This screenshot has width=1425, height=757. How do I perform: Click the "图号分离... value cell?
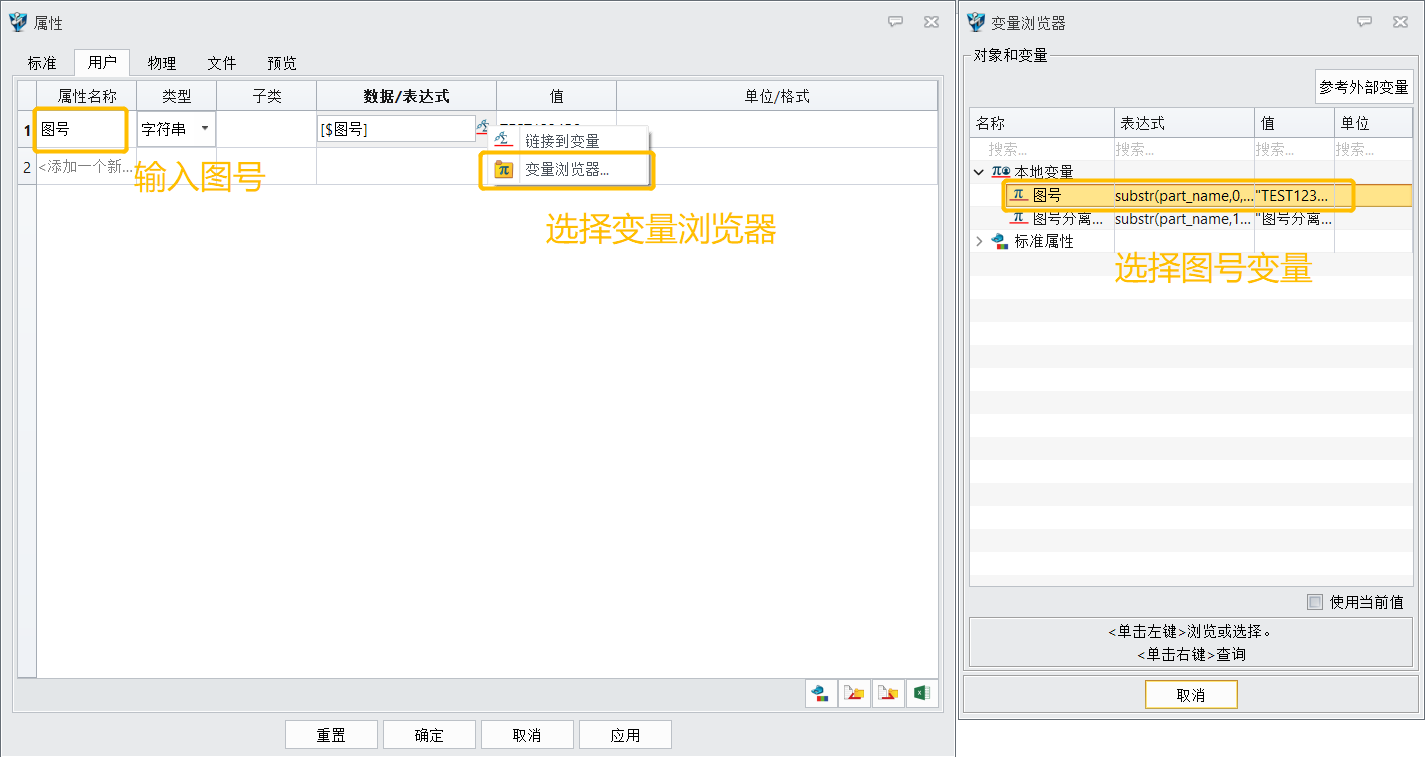pyautogui.click(x=1294, y=218)
